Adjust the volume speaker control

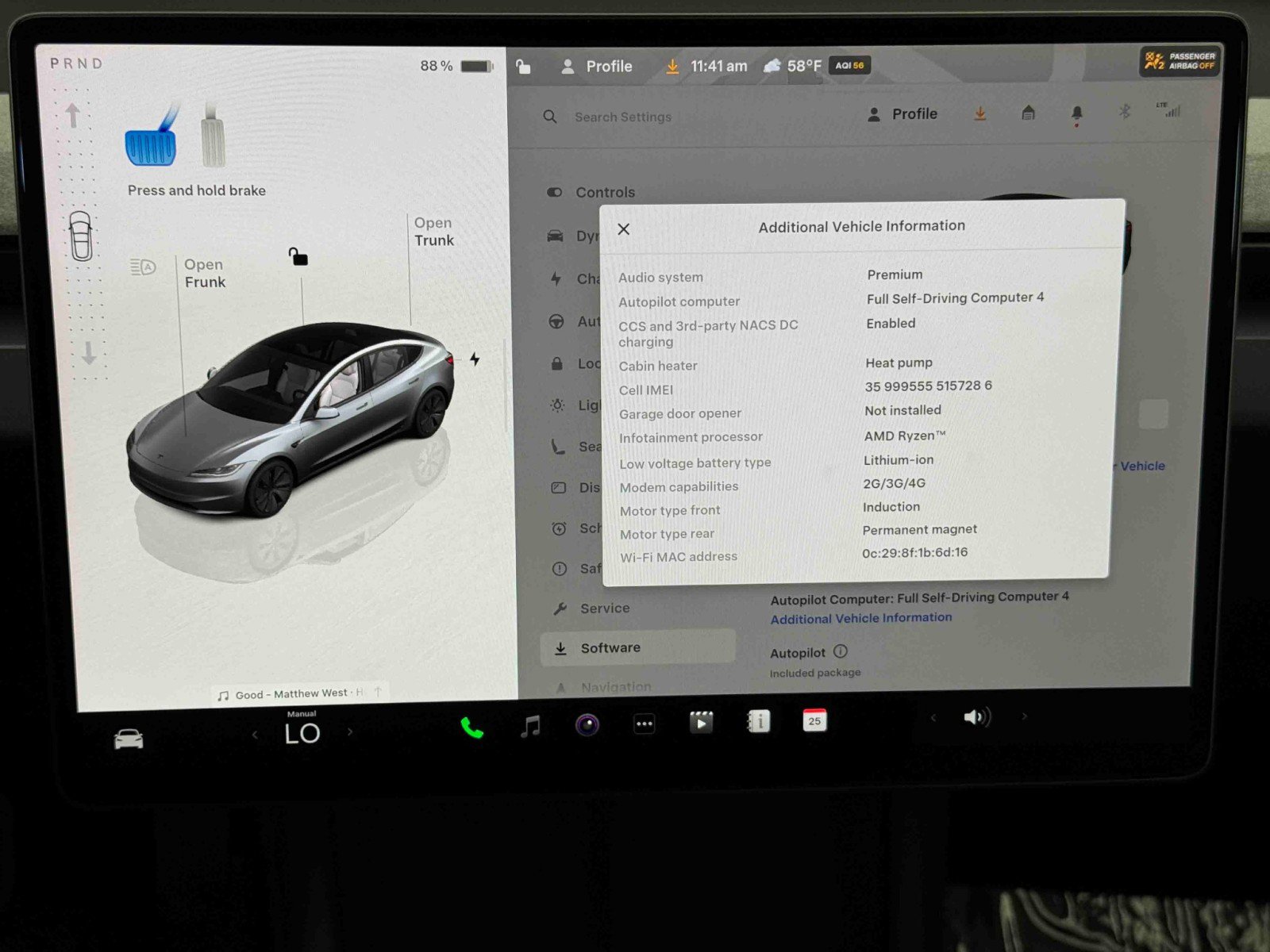click(x=976, y=716)
